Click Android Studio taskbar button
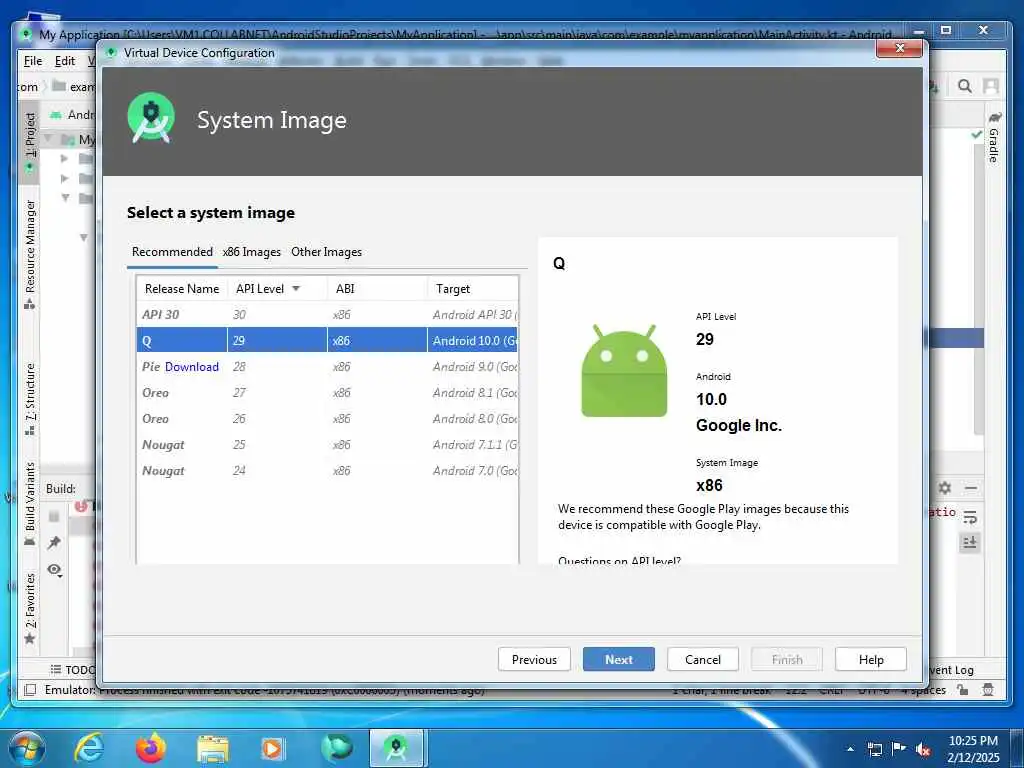The height and width of the screenshot is (768, 1024). 396,748
